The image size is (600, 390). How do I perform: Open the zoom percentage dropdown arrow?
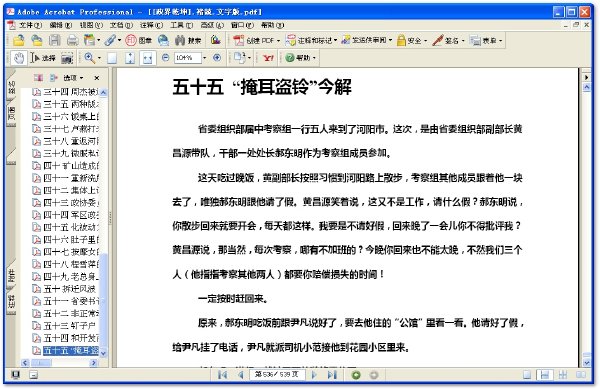click(205, 58)
